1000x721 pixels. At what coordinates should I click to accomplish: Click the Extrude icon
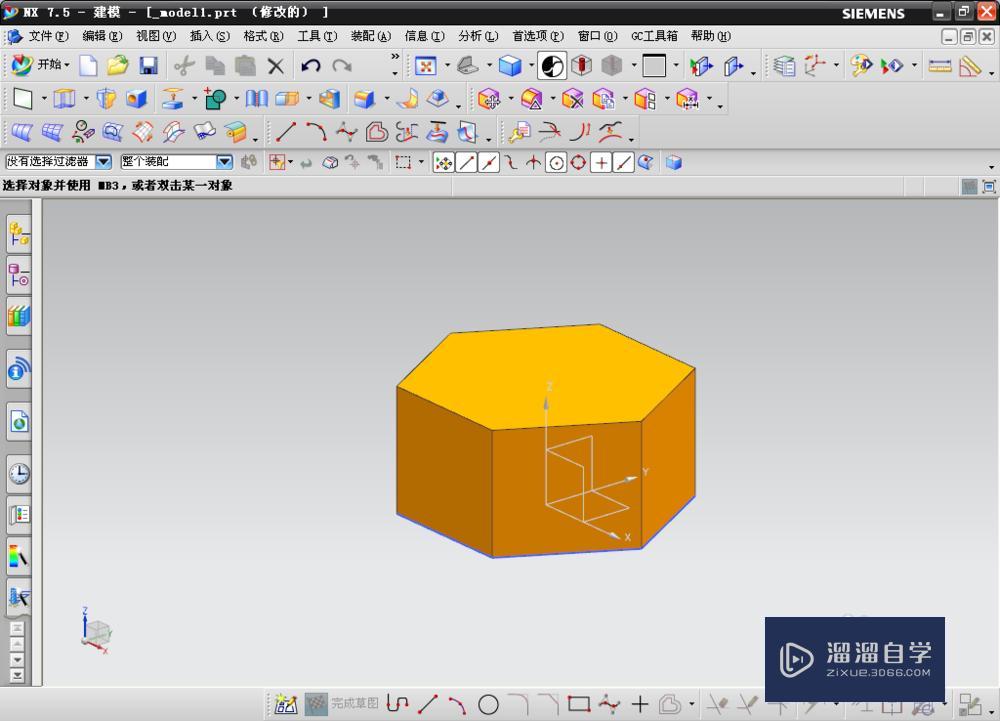64,99
